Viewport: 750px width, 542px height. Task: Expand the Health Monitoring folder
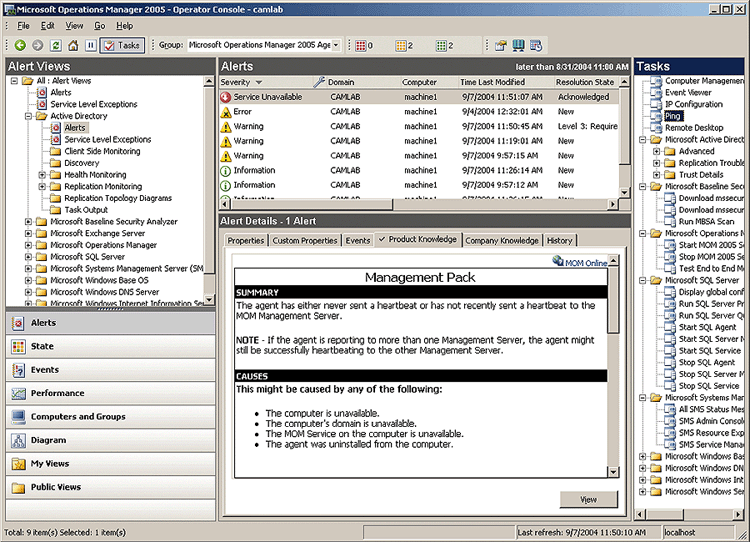tap(42, 175)
